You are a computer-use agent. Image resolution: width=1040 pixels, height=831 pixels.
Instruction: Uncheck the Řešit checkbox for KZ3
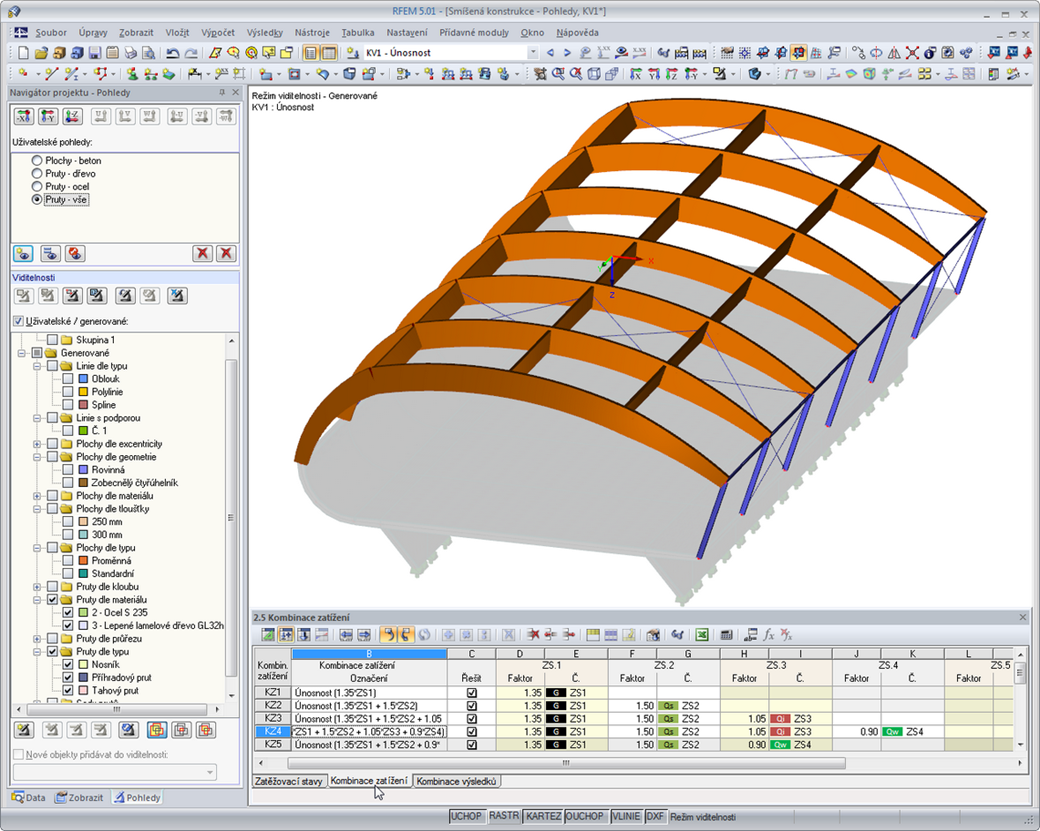point(472,718)
